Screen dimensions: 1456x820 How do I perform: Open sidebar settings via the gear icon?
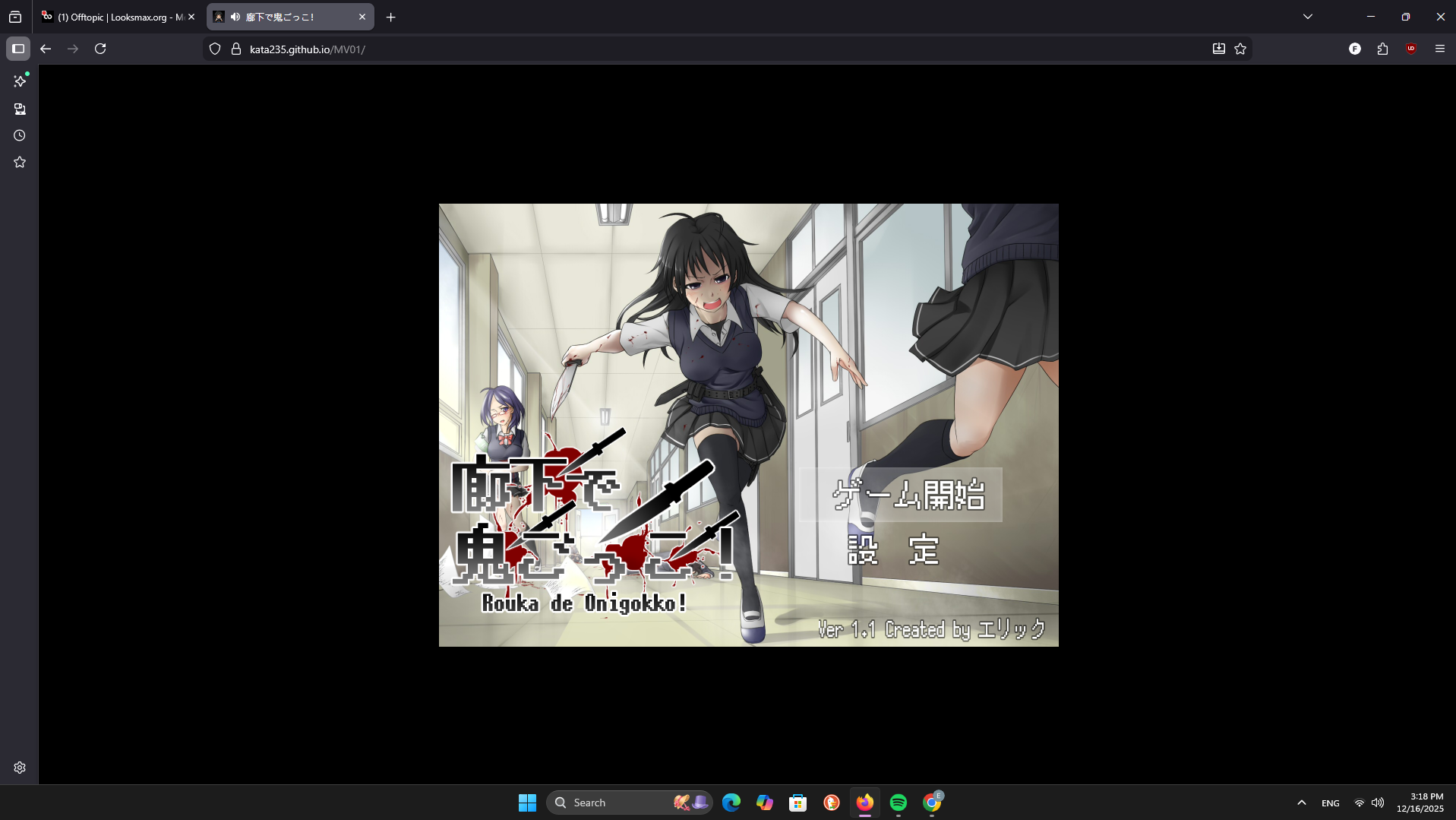point(20,768)
